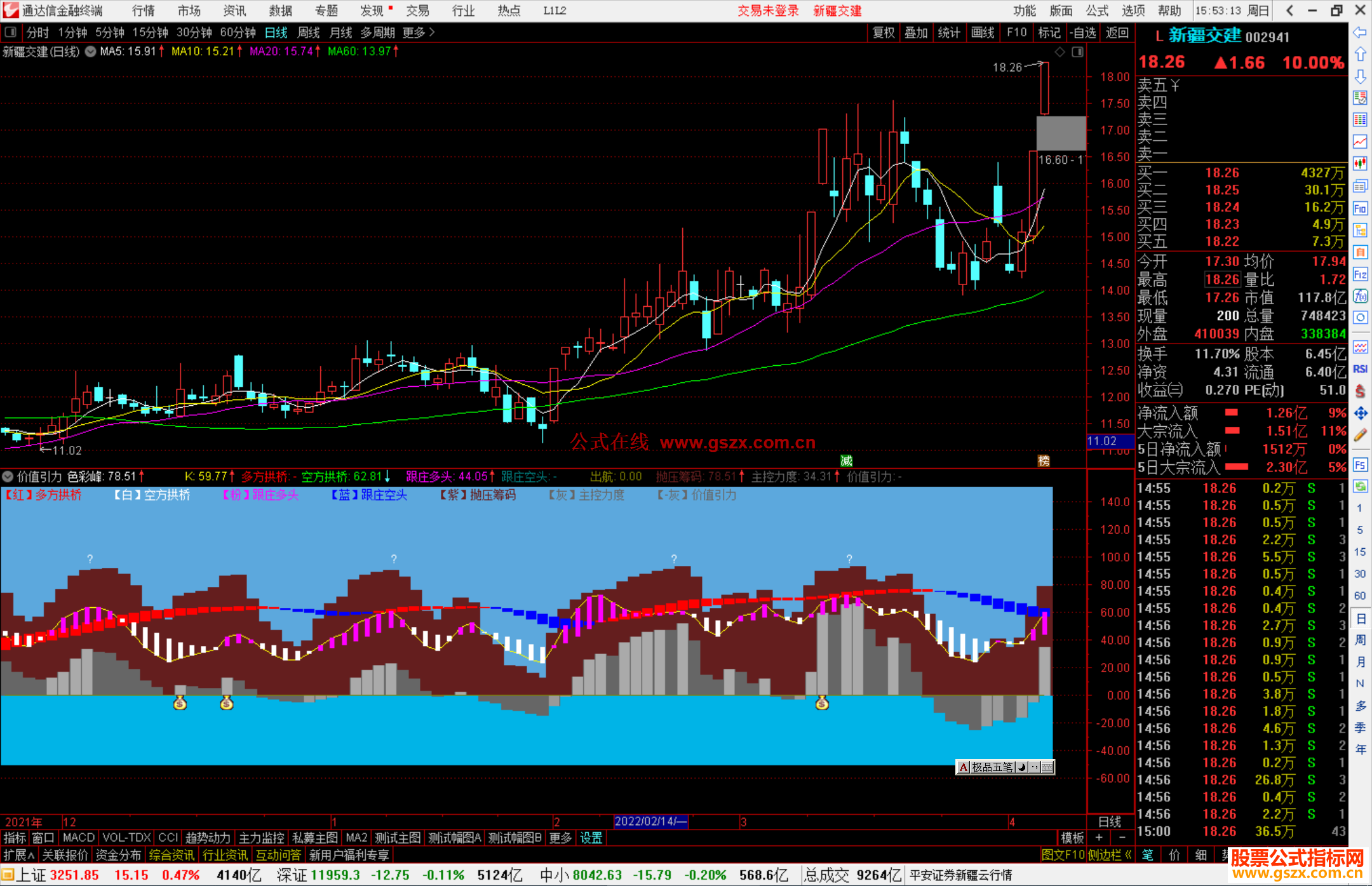
Task: Click the stacked windows icon in sidebar
Action: [x=1360, y=186]
